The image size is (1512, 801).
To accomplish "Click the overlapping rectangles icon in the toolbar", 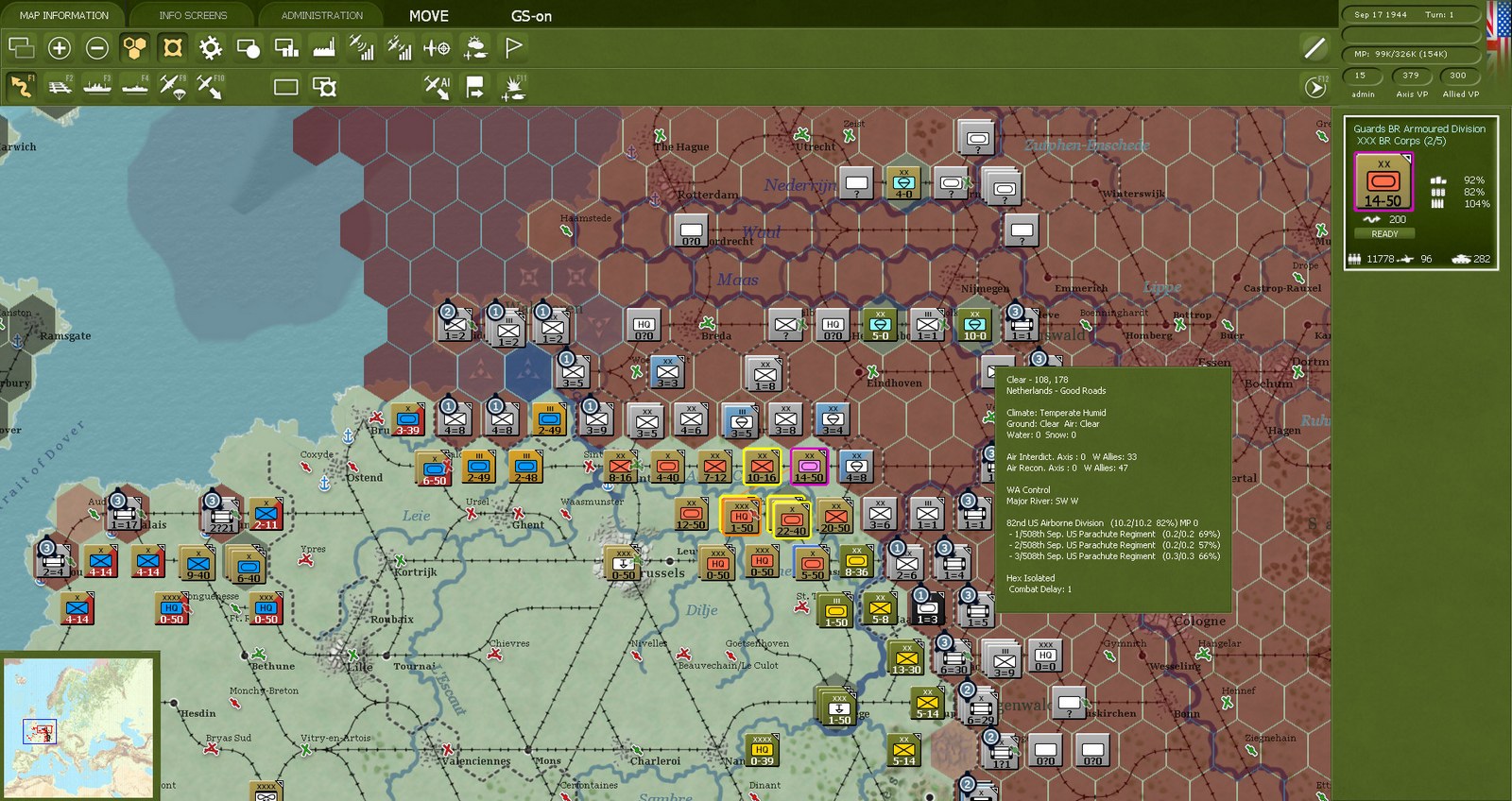I will point(21,47).
